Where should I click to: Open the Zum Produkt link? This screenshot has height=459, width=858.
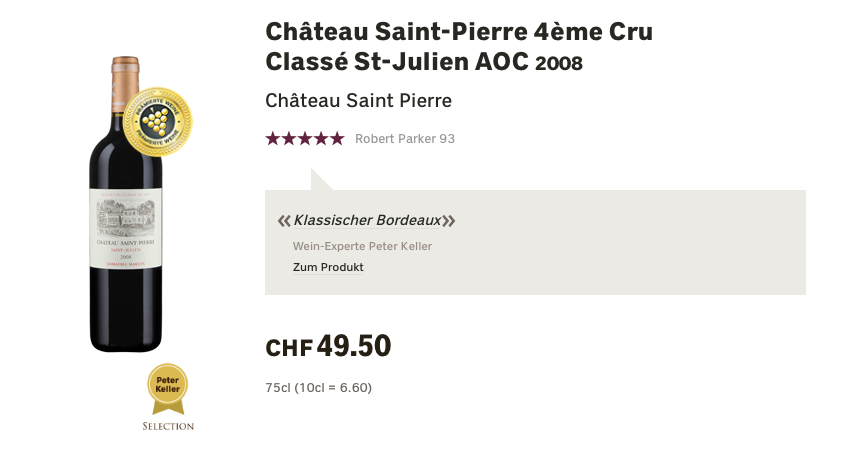pos(328,267)
